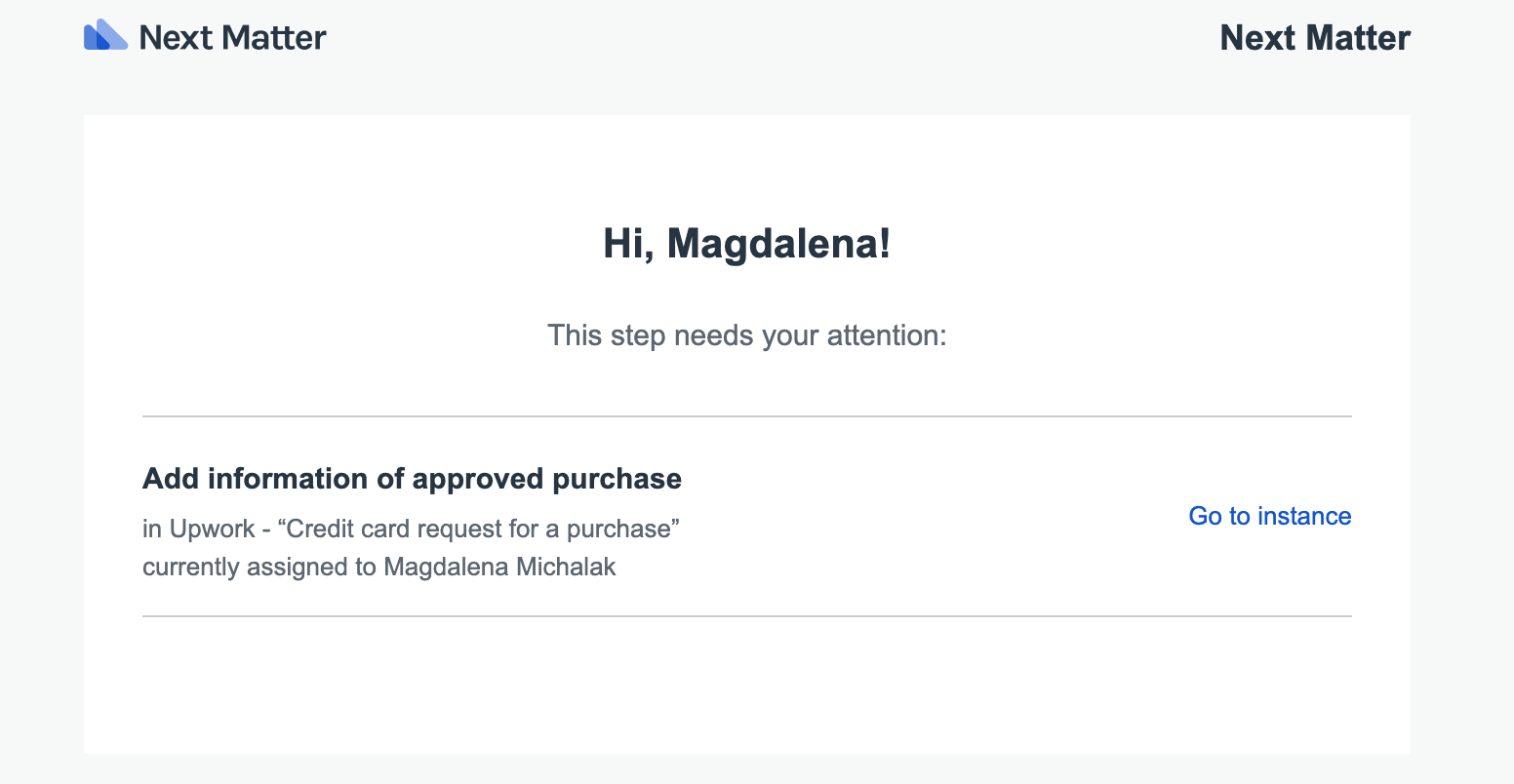Click "This step needs your attention" text
This screenshot has width=1514, height=784.
(746, 335)
